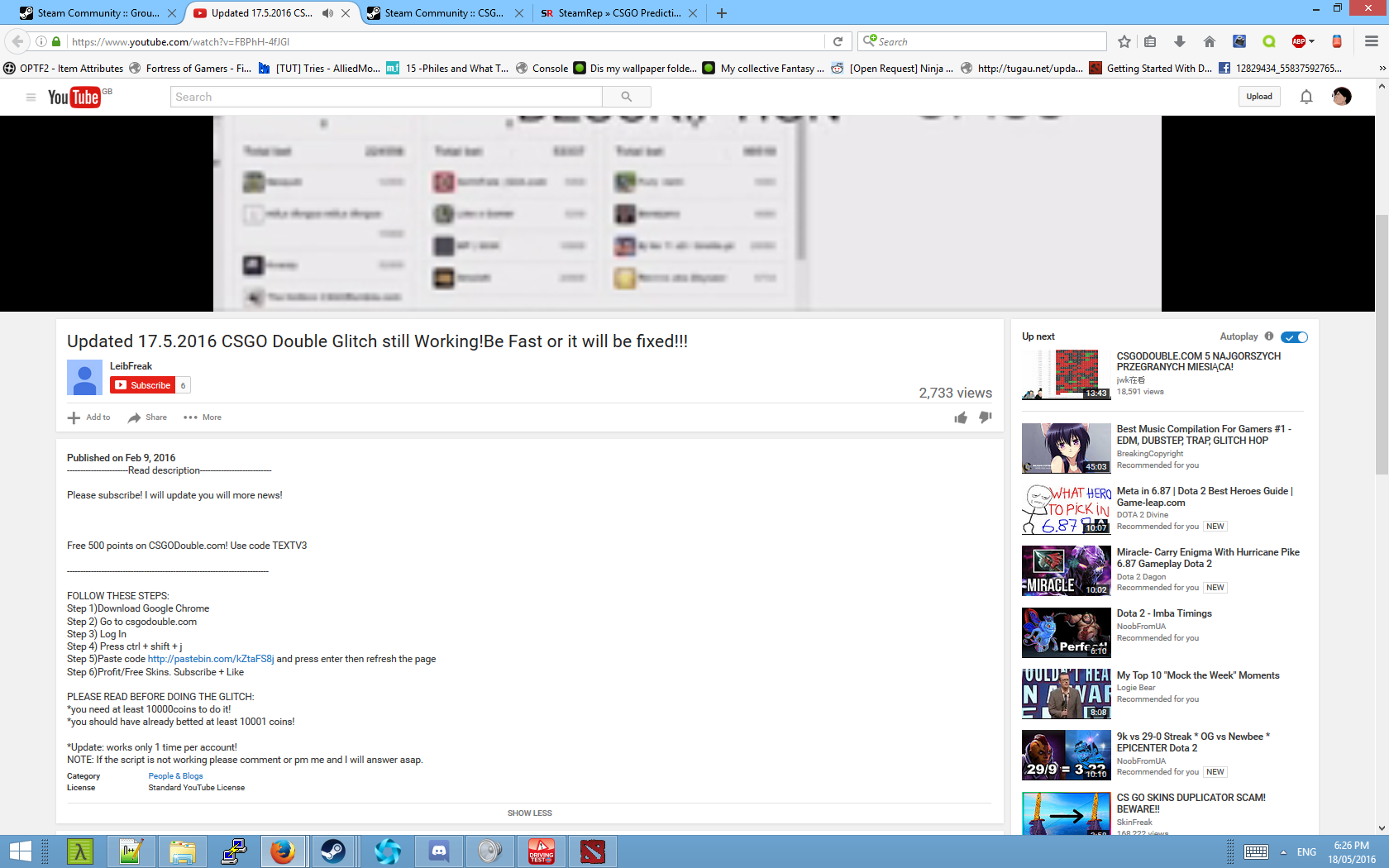Like the video with thumbs up
Image resolution: width=1389 pixels, height=868 pixels.
click(960, 417)
